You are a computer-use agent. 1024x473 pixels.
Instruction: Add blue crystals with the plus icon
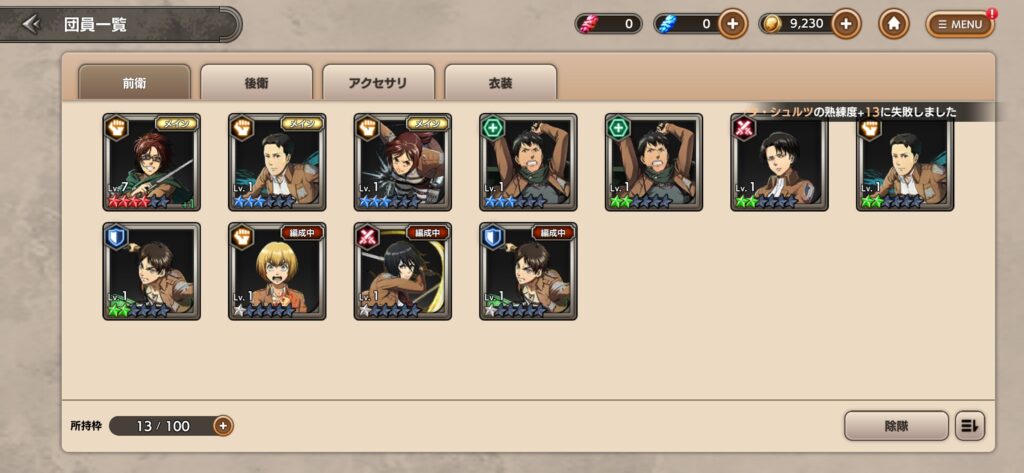(x=733, y=24)
